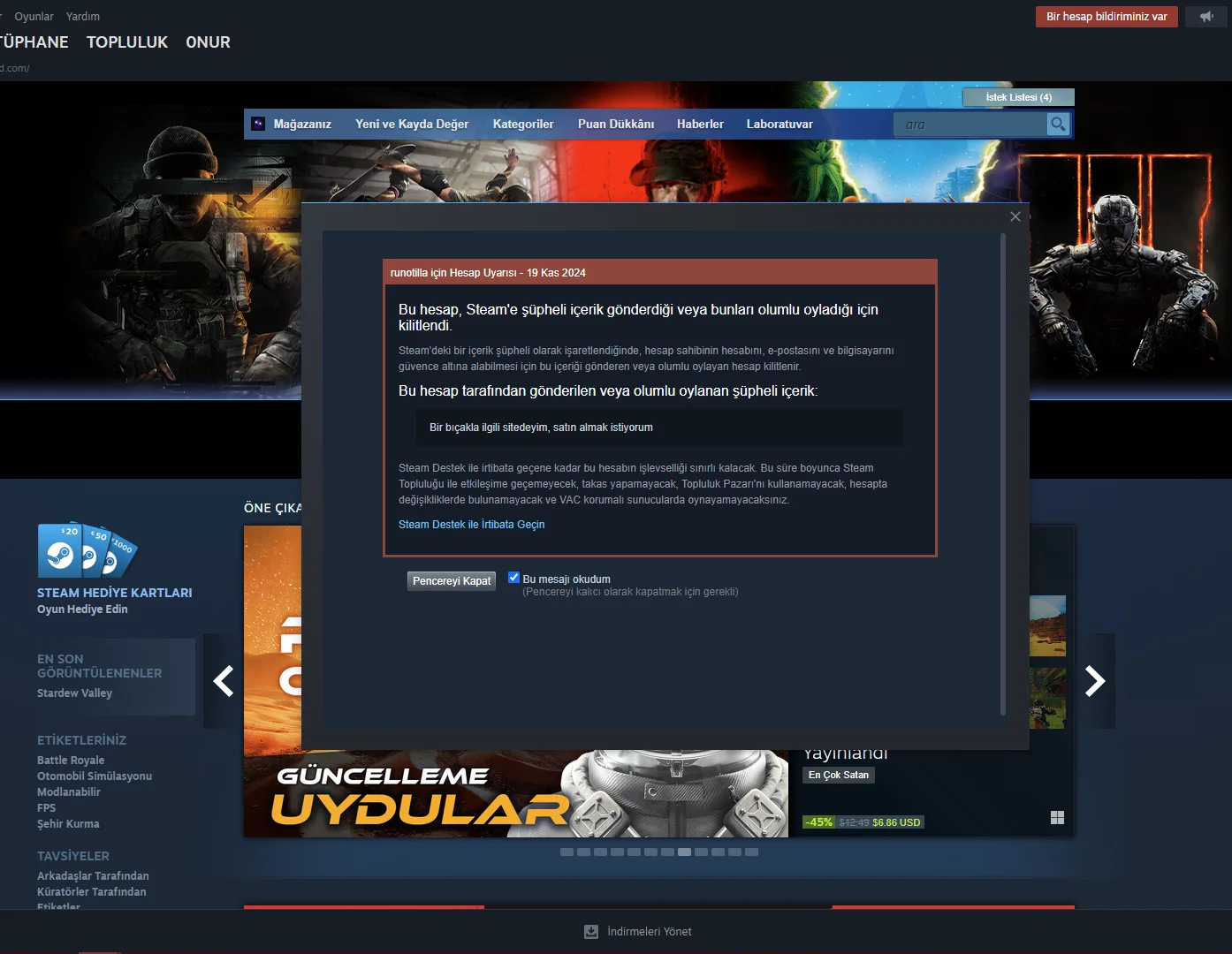Click the $6.86 USD price
Viewport: 1232px width, 954px height.
pyautogui.click(x=896, y=822)
